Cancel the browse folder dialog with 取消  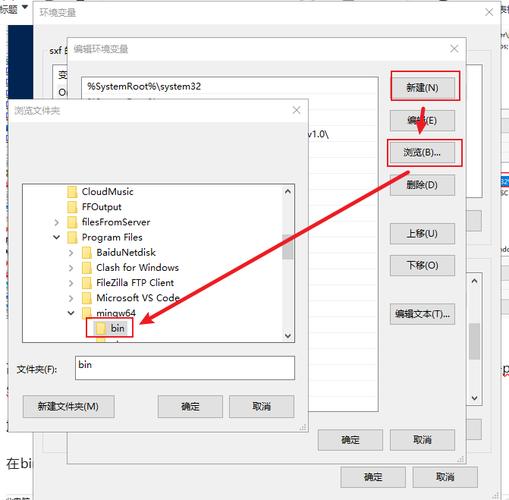[262, 406]
